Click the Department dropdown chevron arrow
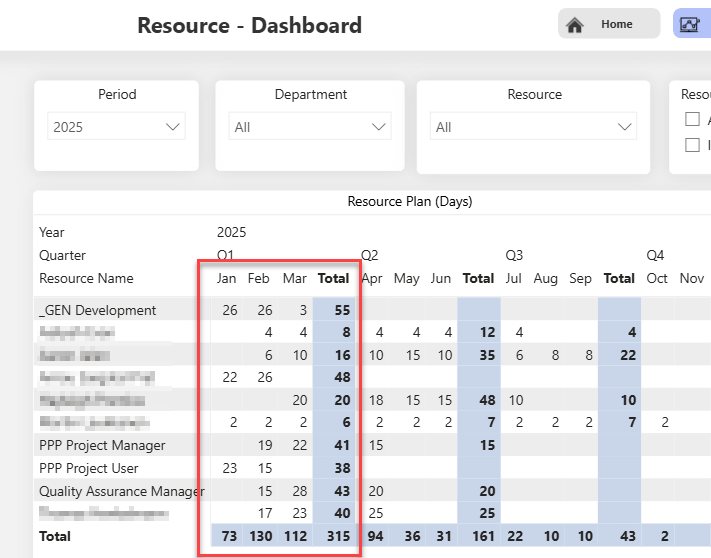 tap(379, 126)
